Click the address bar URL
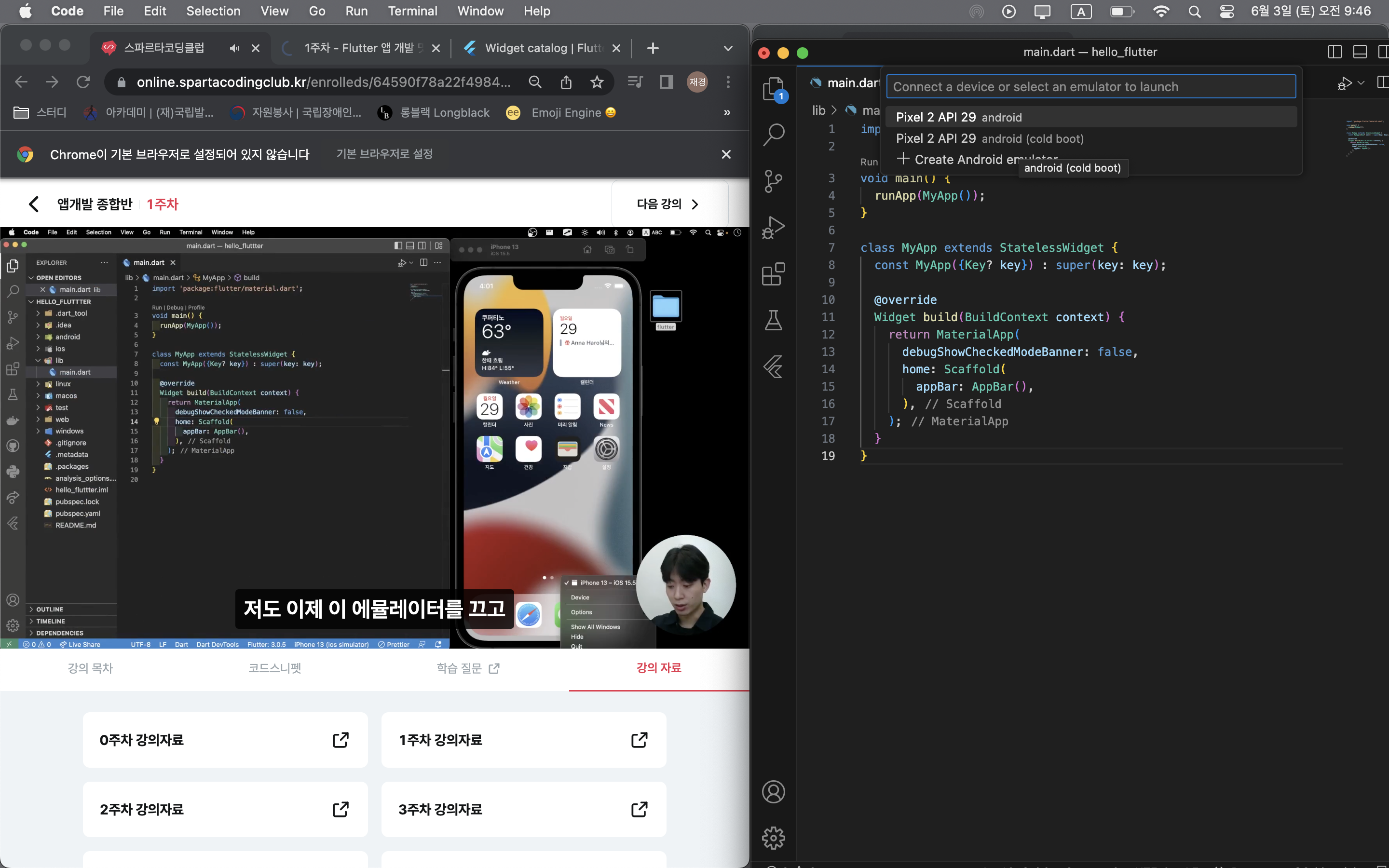This screenshot has height=868, width=1389. [x=323, y=82]
